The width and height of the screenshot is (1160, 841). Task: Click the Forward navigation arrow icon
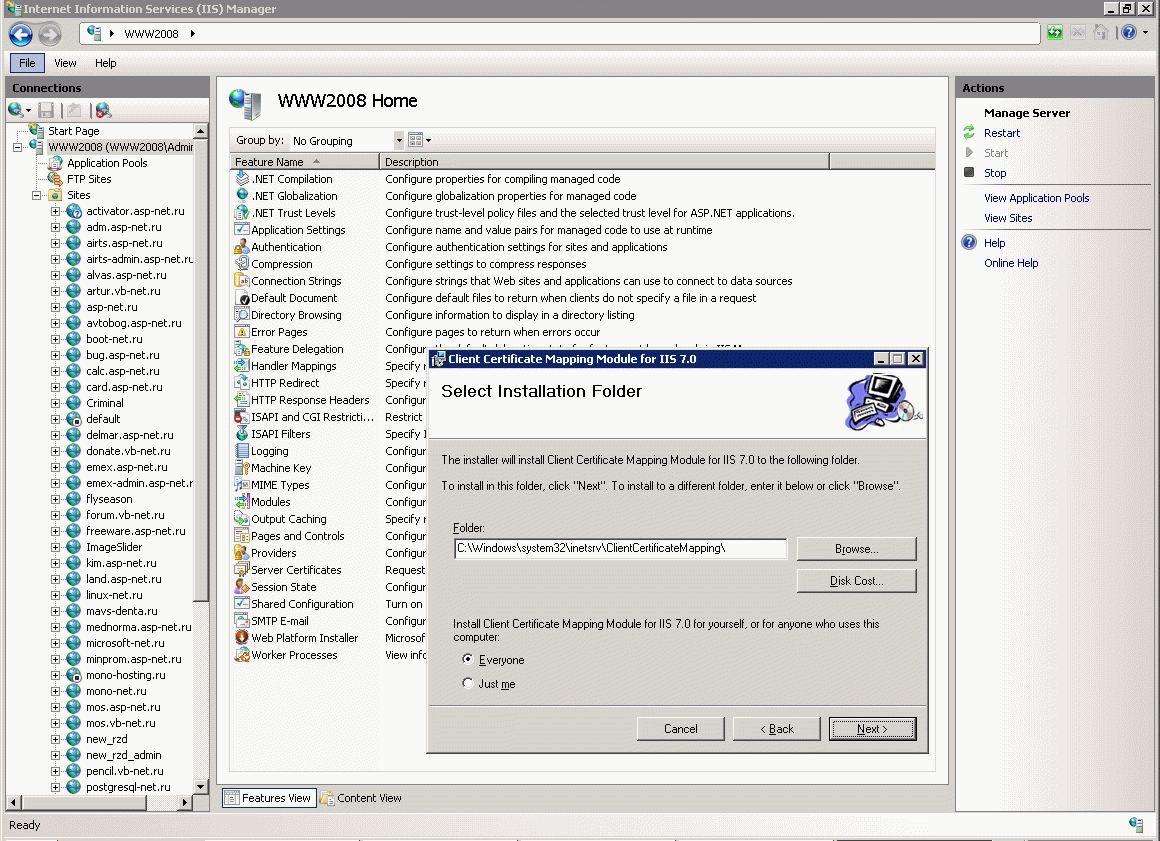coord(50,34)
